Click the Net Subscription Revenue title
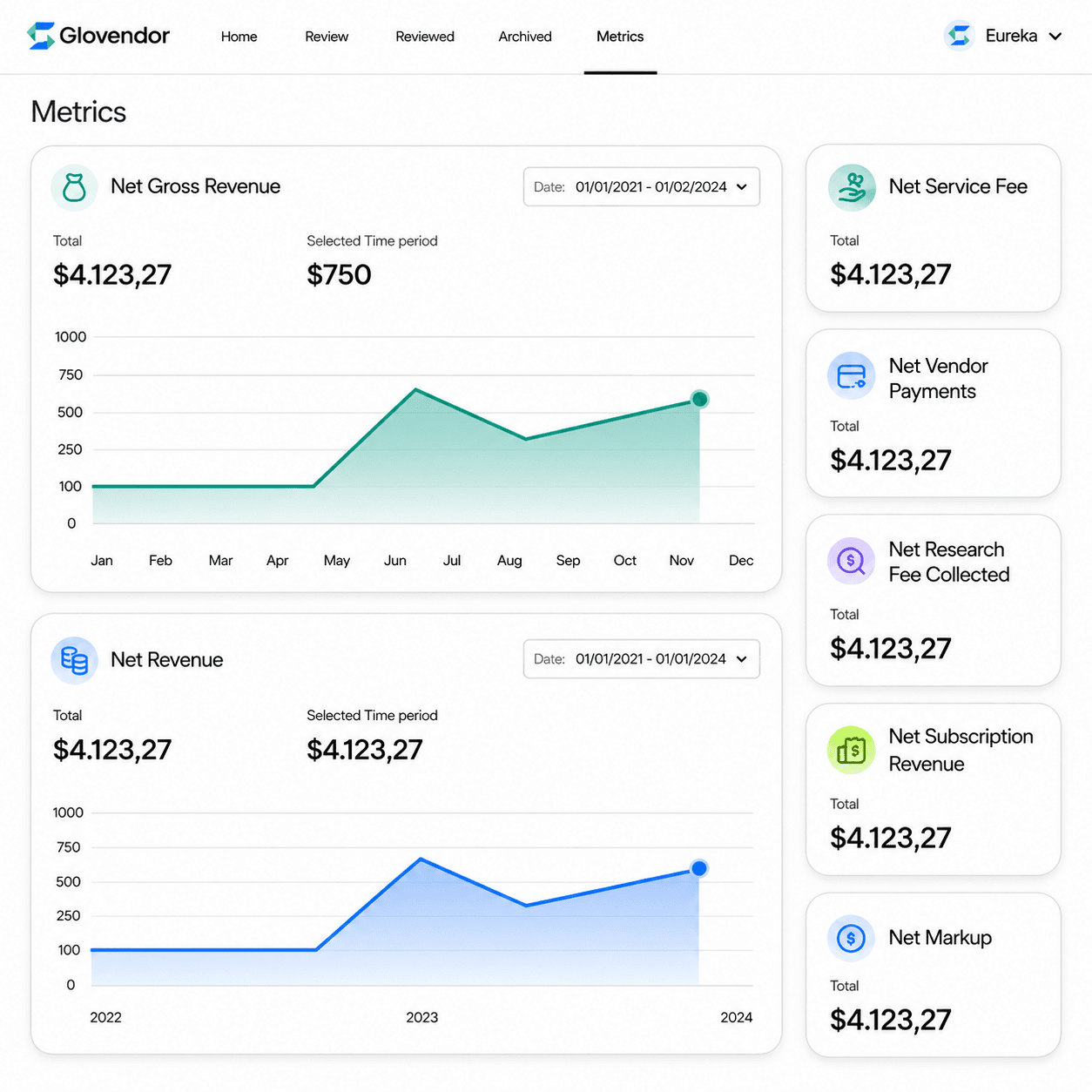 coord(961,750)
